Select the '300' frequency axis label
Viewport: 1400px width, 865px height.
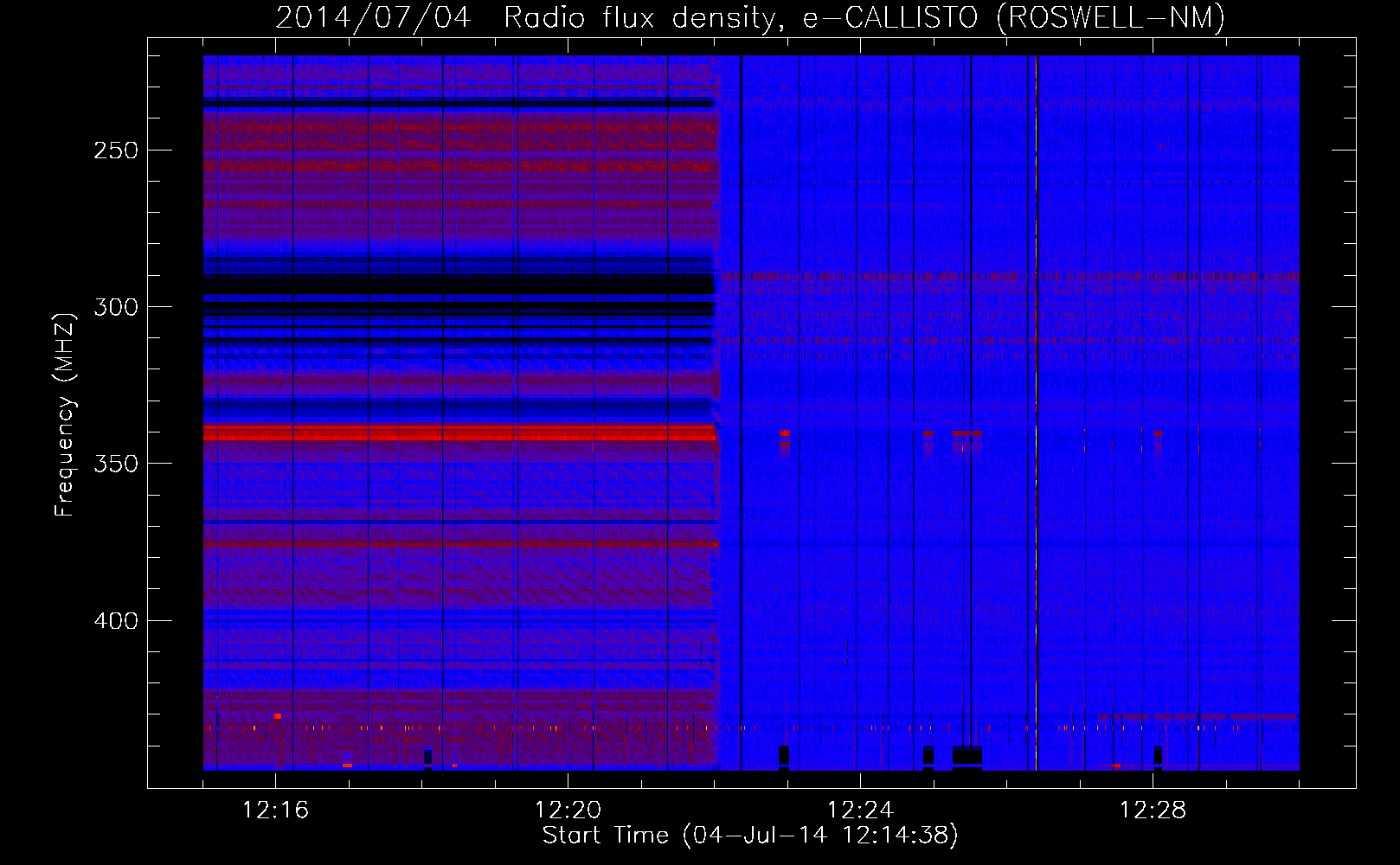[116, 307]
